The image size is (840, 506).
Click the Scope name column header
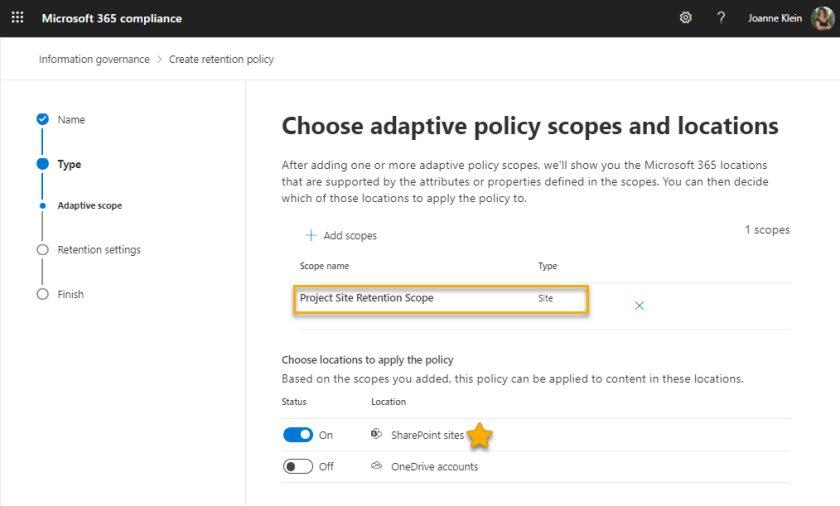click(324, 266)
